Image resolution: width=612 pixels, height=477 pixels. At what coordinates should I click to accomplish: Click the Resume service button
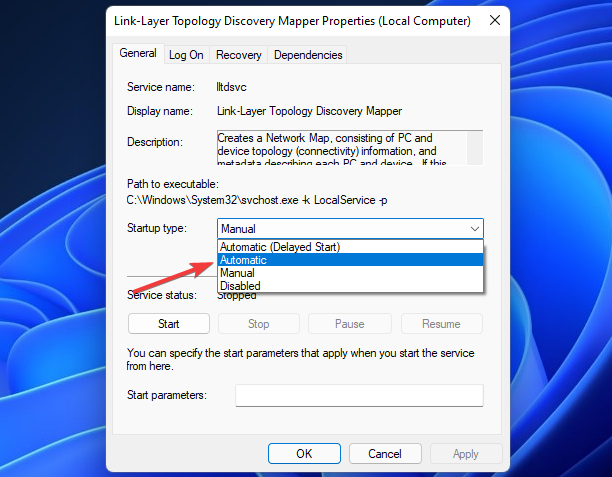pos(441,324)
